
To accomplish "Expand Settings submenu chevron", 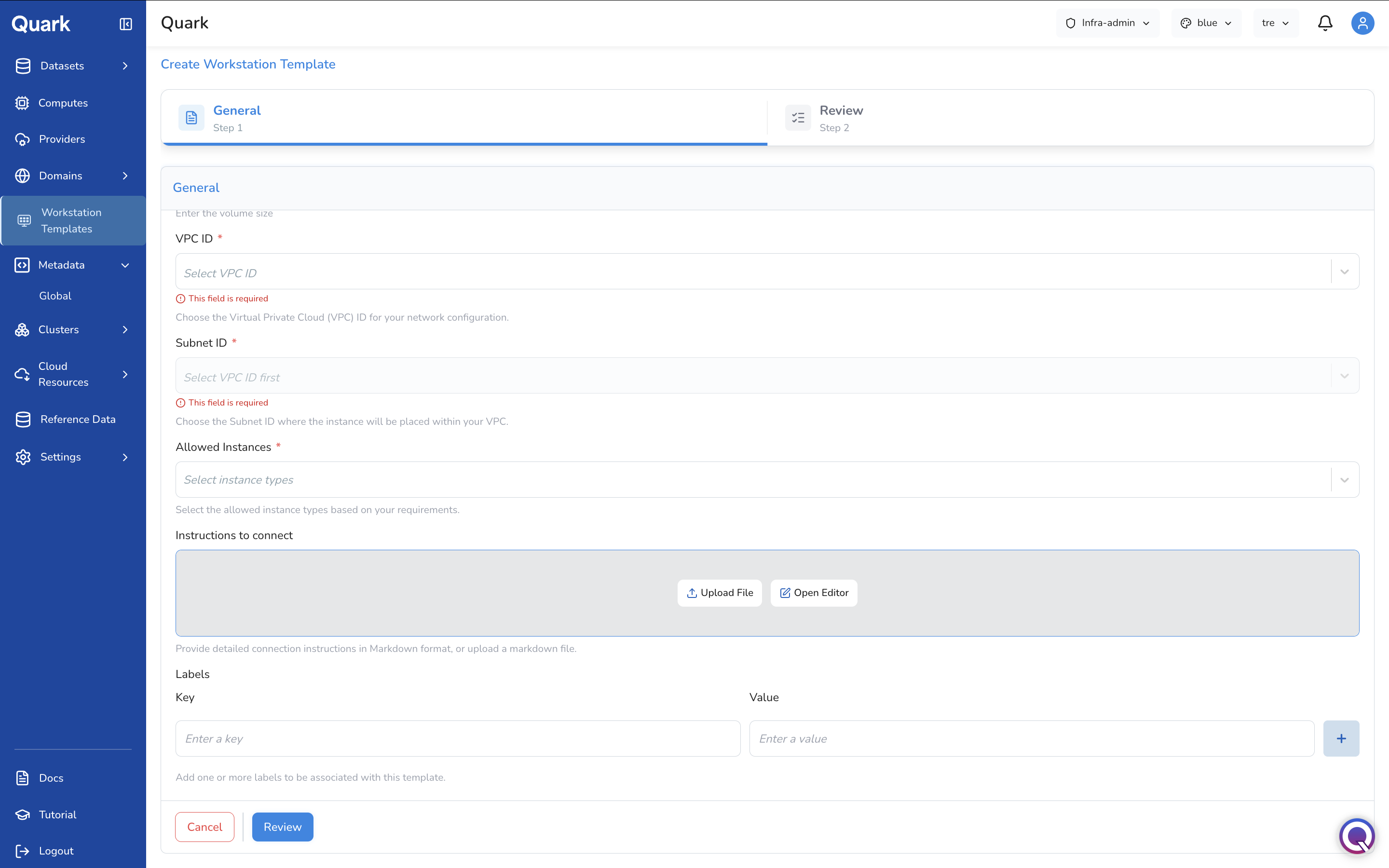I will pyautogui.click(x=125, y=457).
